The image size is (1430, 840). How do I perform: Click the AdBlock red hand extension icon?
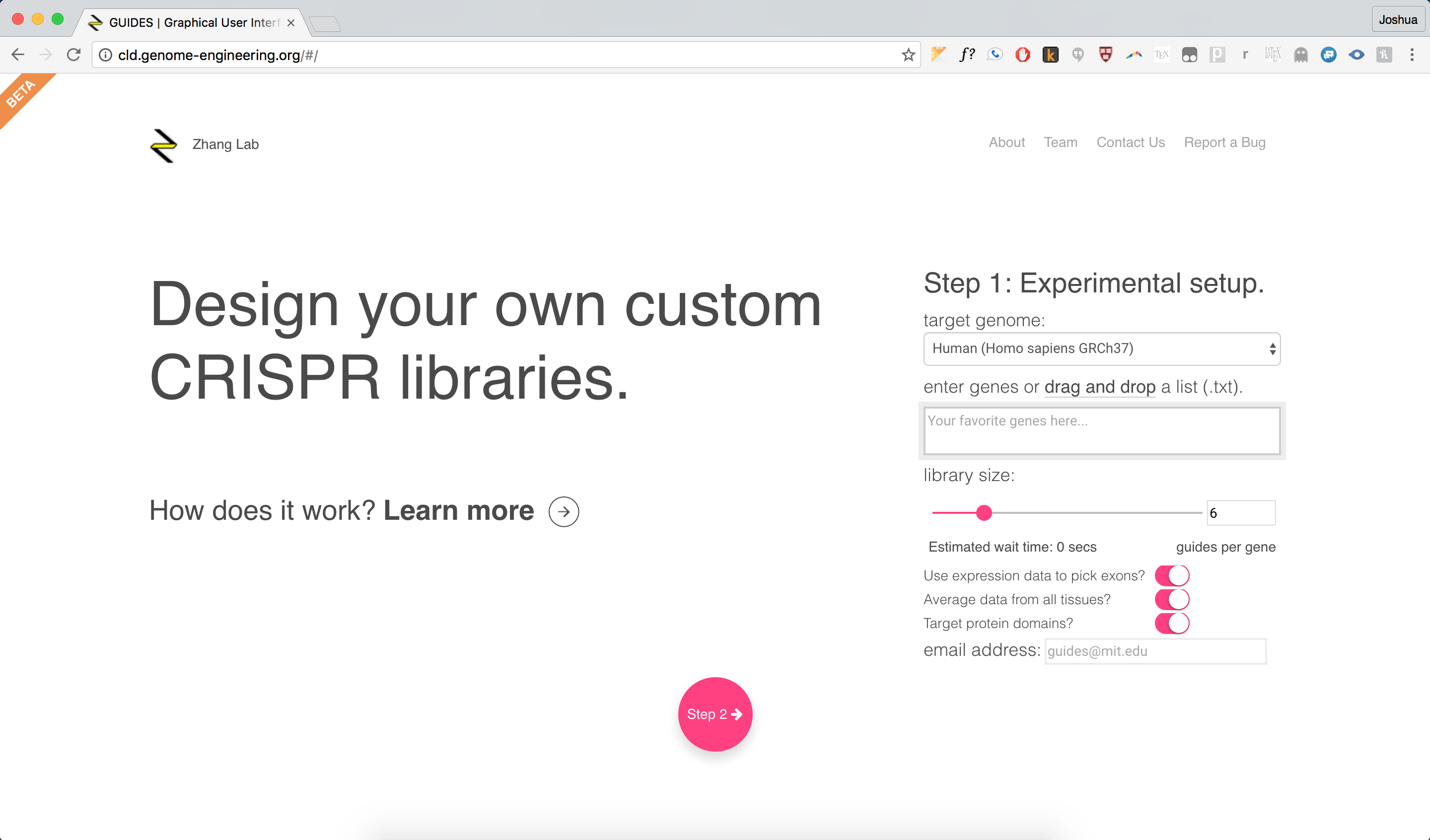point(1022,55)
